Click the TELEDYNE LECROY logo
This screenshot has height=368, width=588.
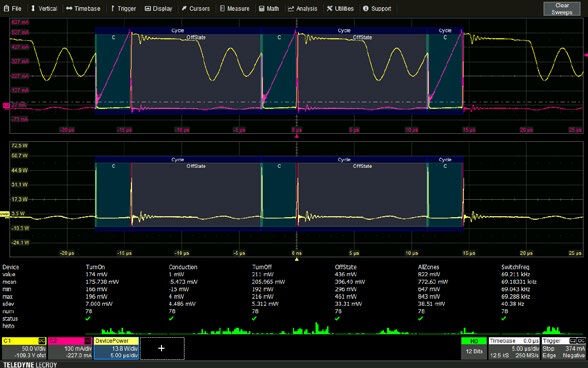[x=30, y=365]
